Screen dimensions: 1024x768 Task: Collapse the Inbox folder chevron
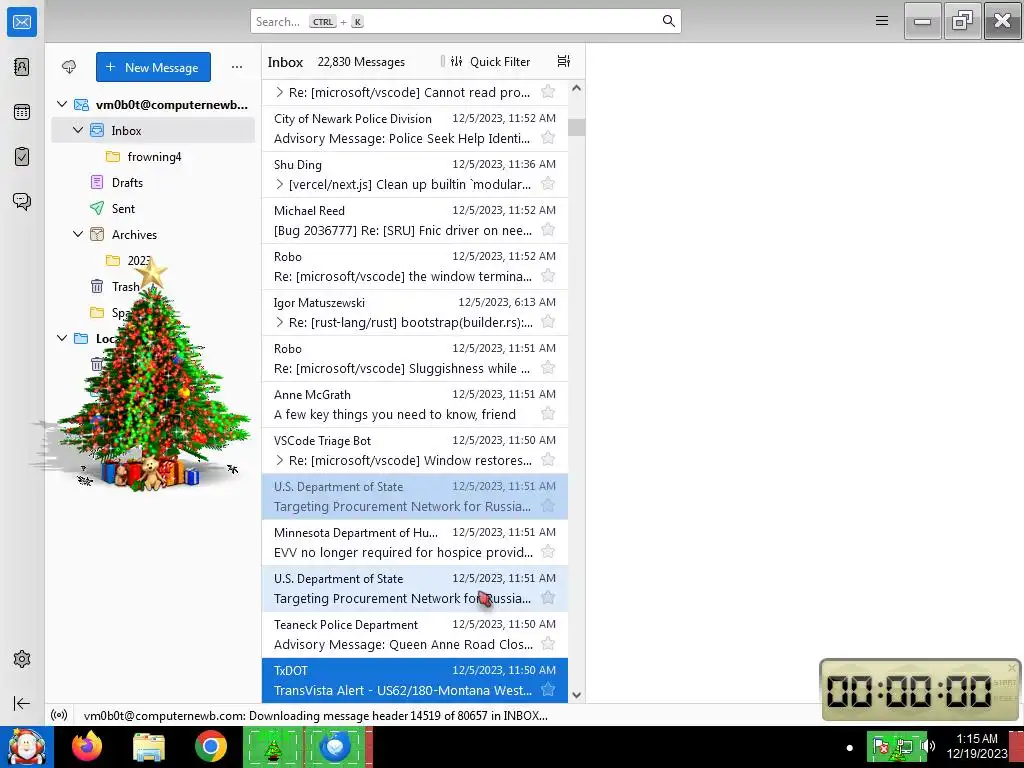pyautogui.click(x=78, y=130)
